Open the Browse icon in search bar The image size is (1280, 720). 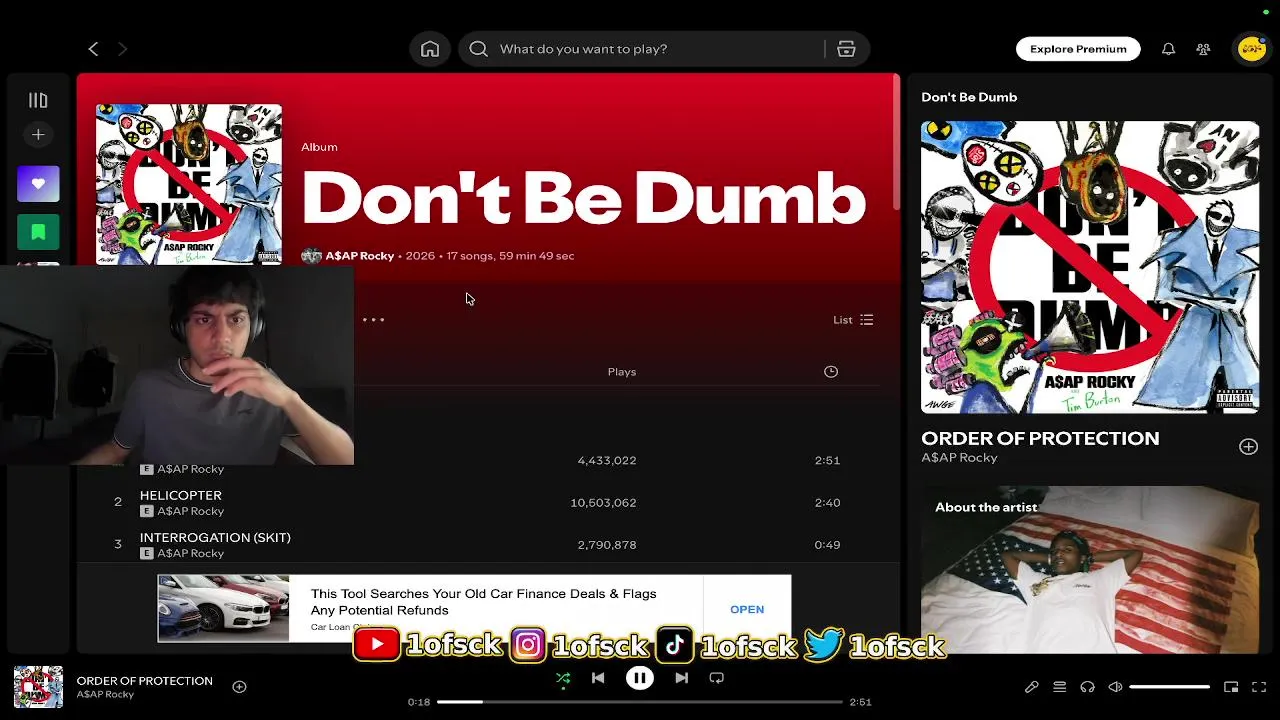846,49
